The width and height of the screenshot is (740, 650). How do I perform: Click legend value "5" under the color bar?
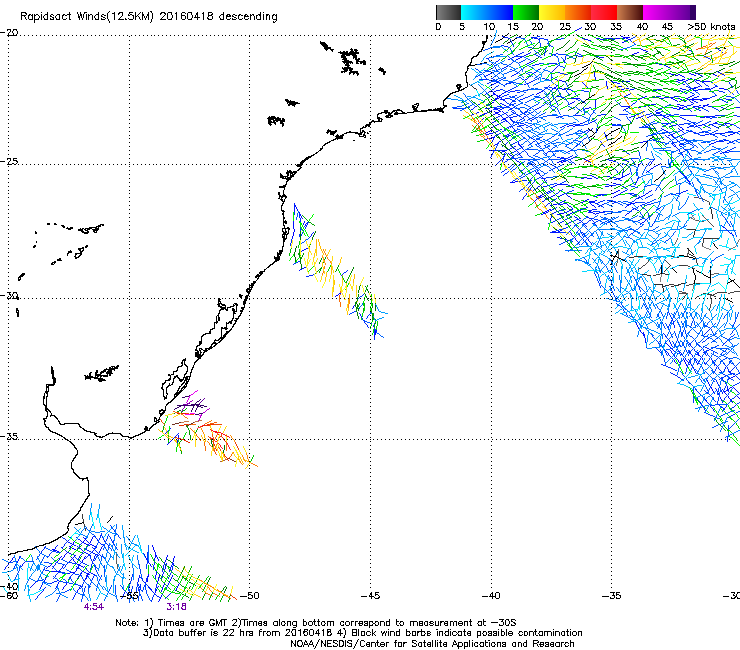[462, 27]
